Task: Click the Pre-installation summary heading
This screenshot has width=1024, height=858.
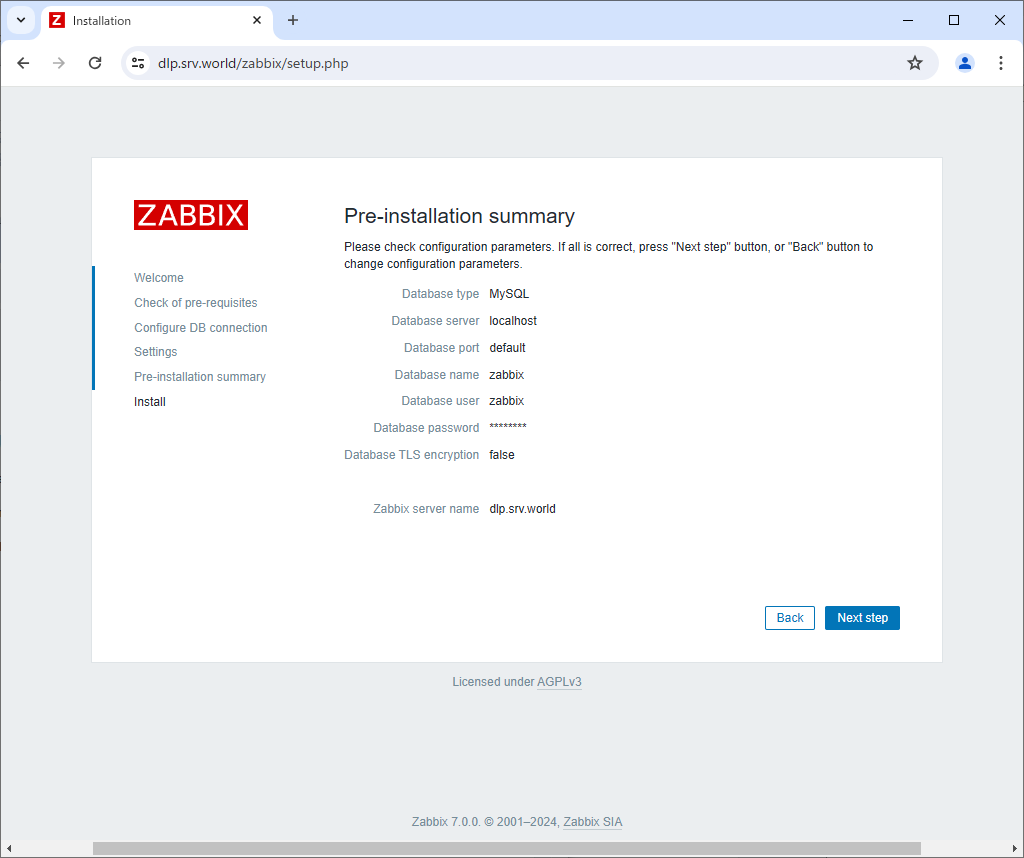Action: (459, 216)
